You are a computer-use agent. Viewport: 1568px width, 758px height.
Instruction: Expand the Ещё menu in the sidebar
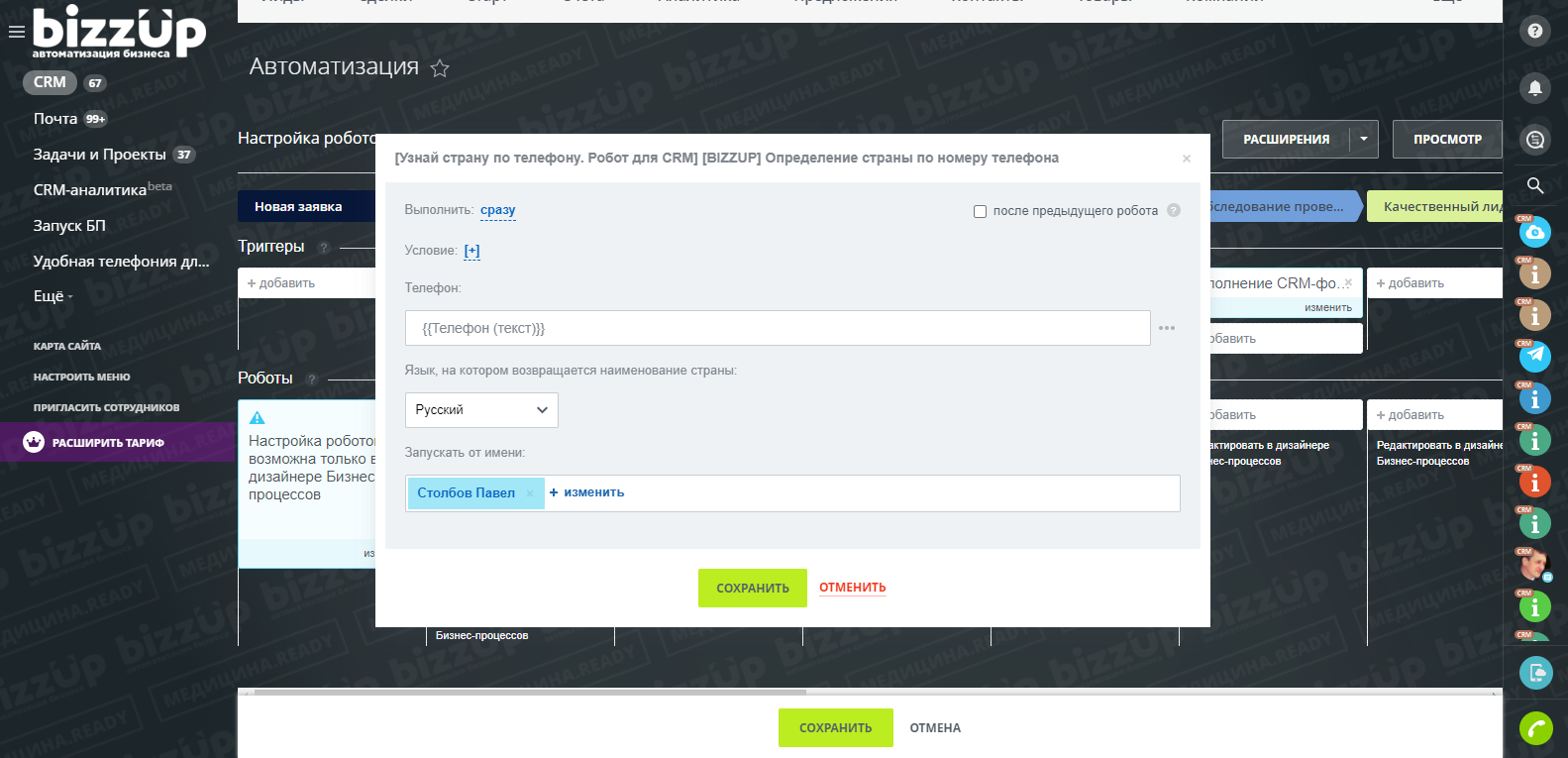coord(52,296)
